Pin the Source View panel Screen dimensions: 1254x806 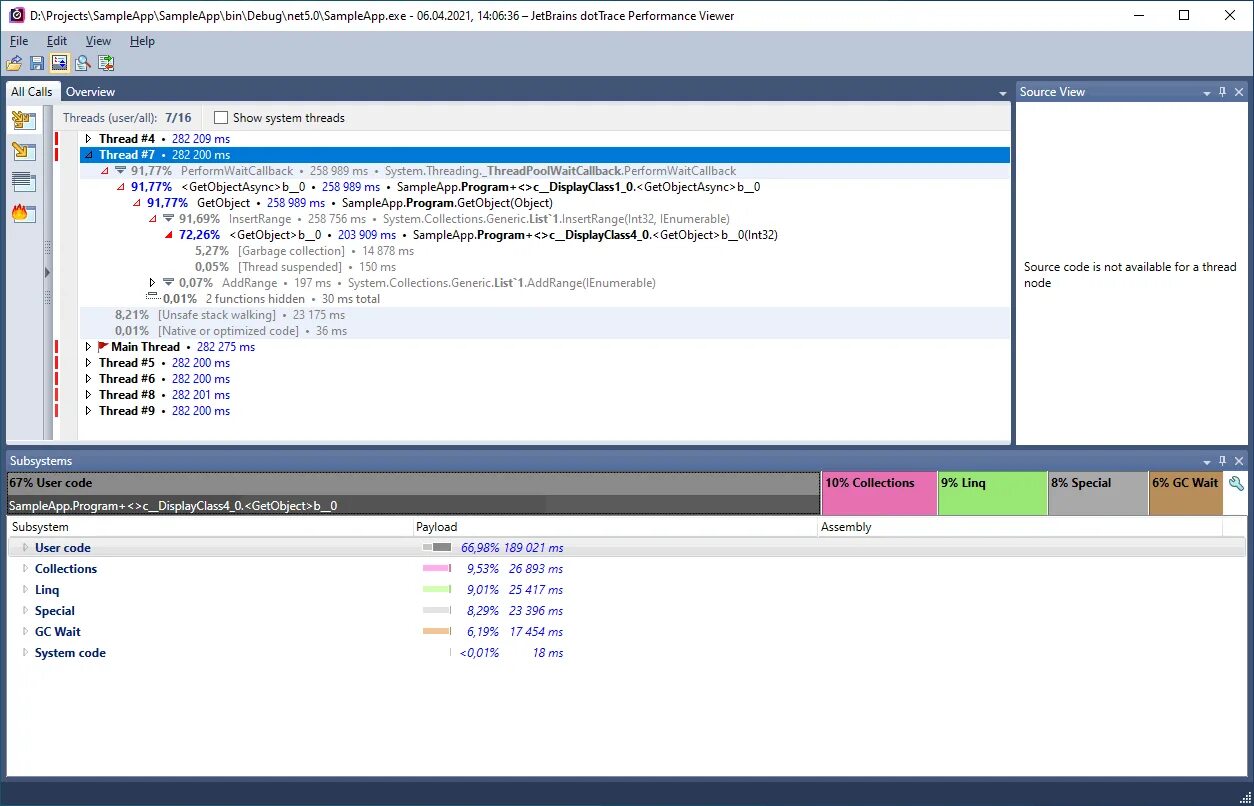click(1222, 92)
